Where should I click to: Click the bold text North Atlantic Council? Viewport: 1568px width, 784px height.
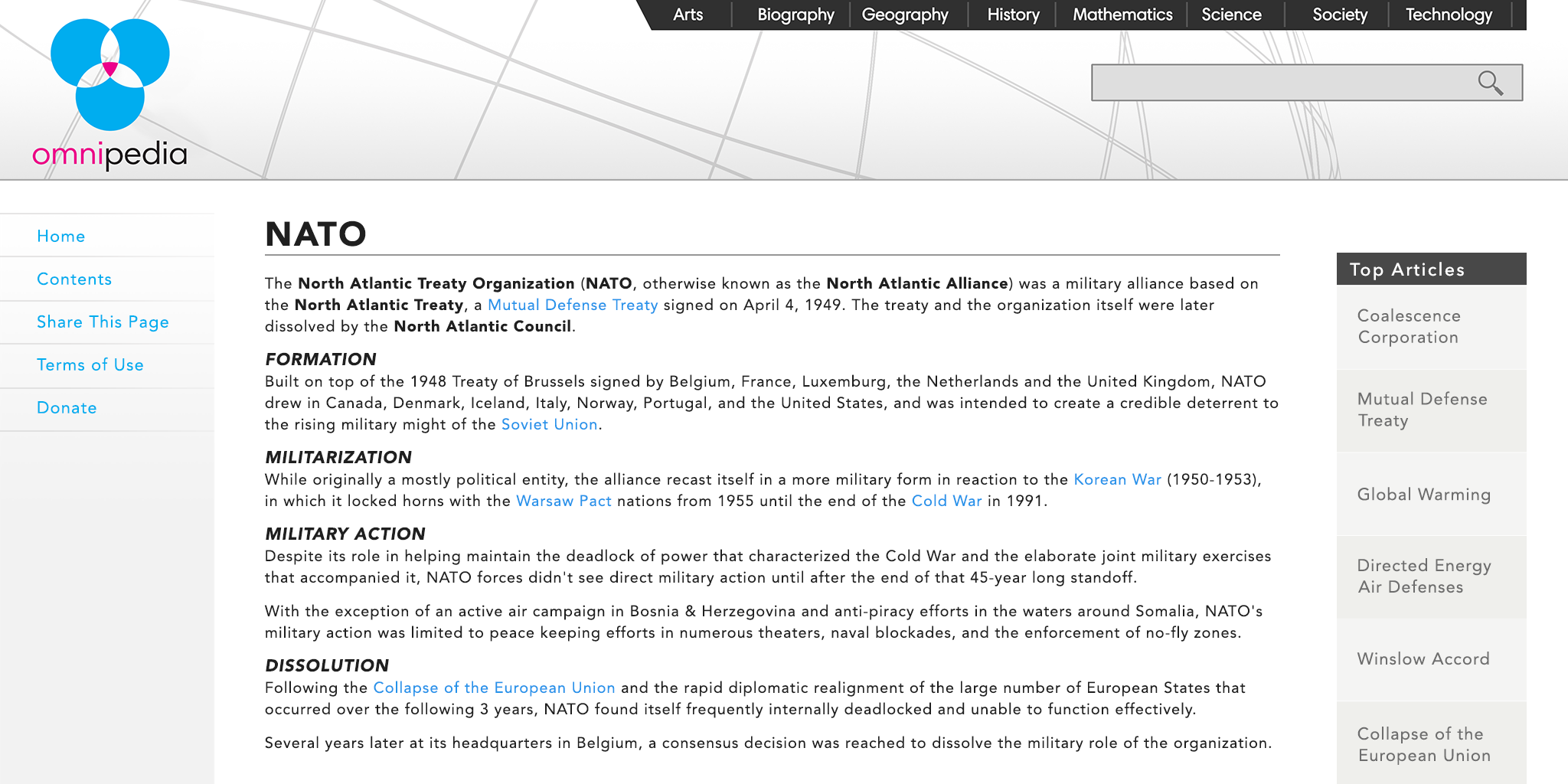point(482,326)
